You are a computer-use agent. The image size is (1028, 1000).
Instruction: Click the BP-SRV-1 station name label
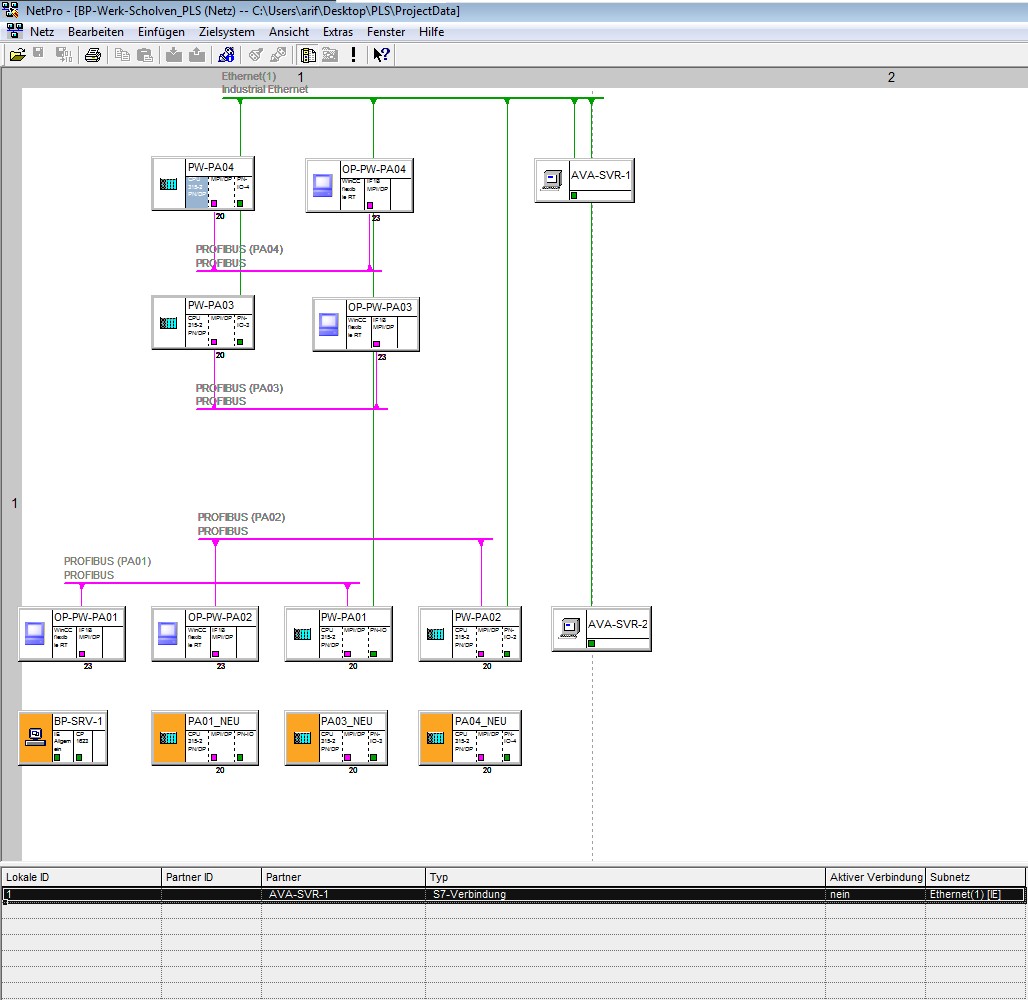(78, 721)
